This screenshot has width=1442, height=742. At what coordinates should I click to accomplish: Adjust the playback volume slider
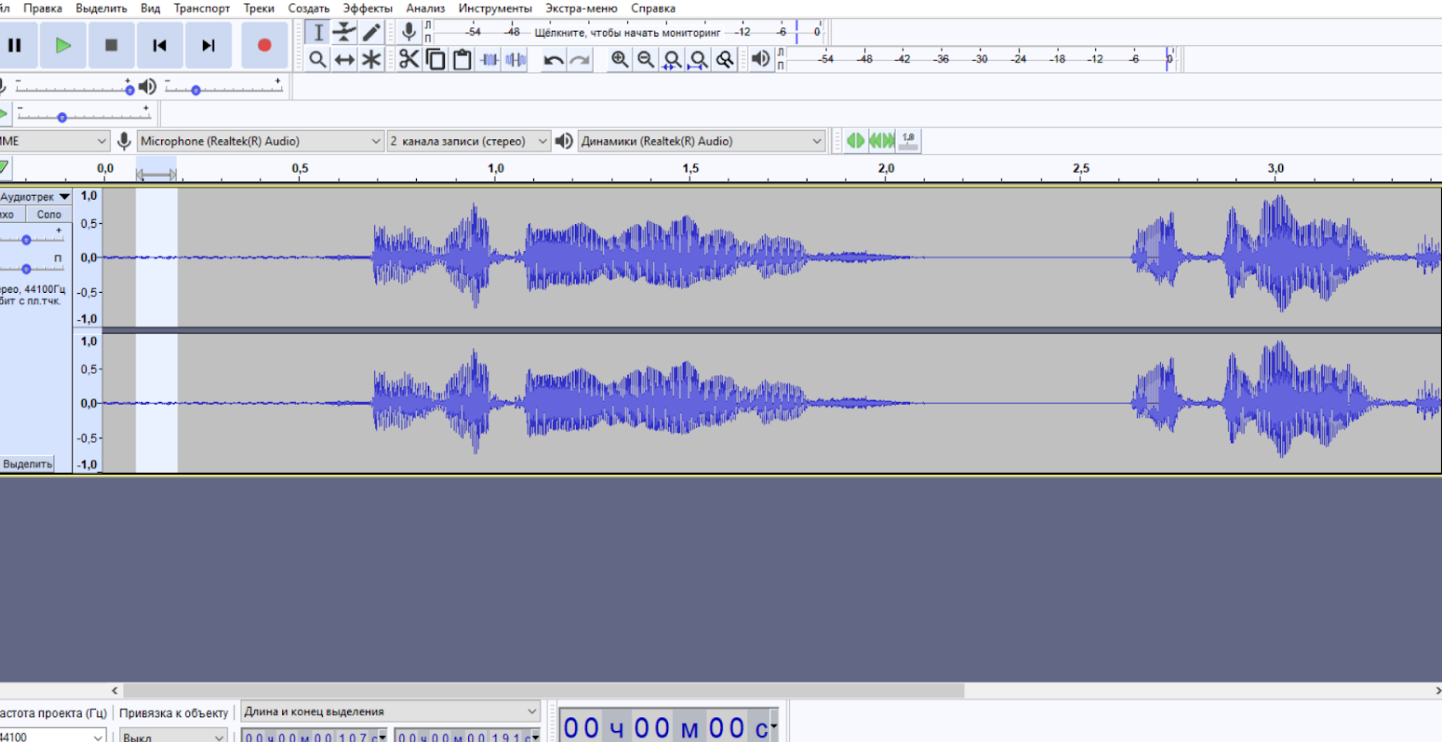coord(224,88)
